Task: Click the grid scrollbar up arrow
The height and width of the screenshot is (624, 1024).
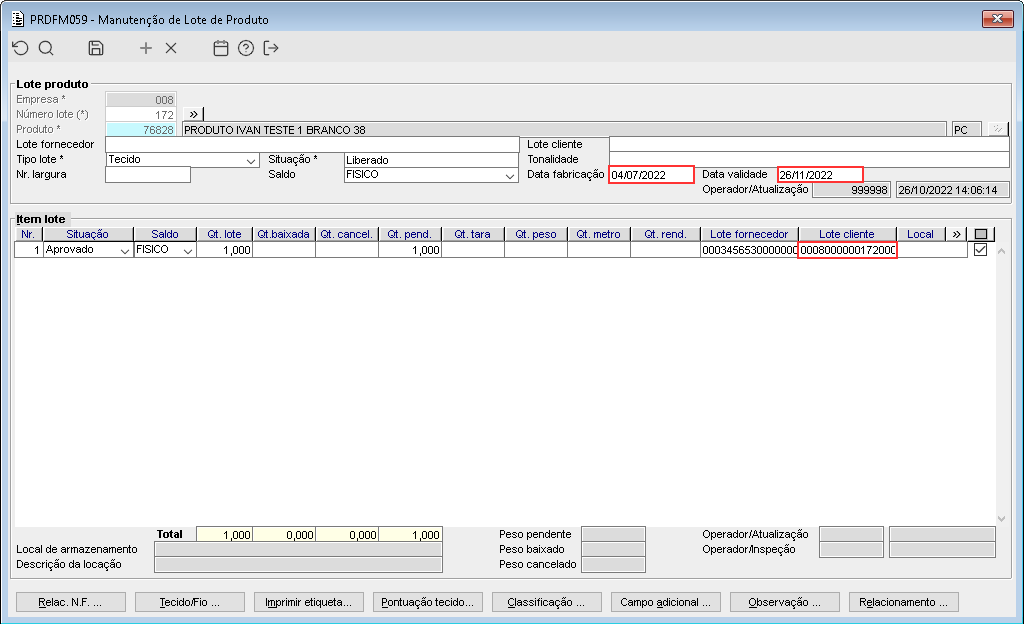Action: (1001, 251)
